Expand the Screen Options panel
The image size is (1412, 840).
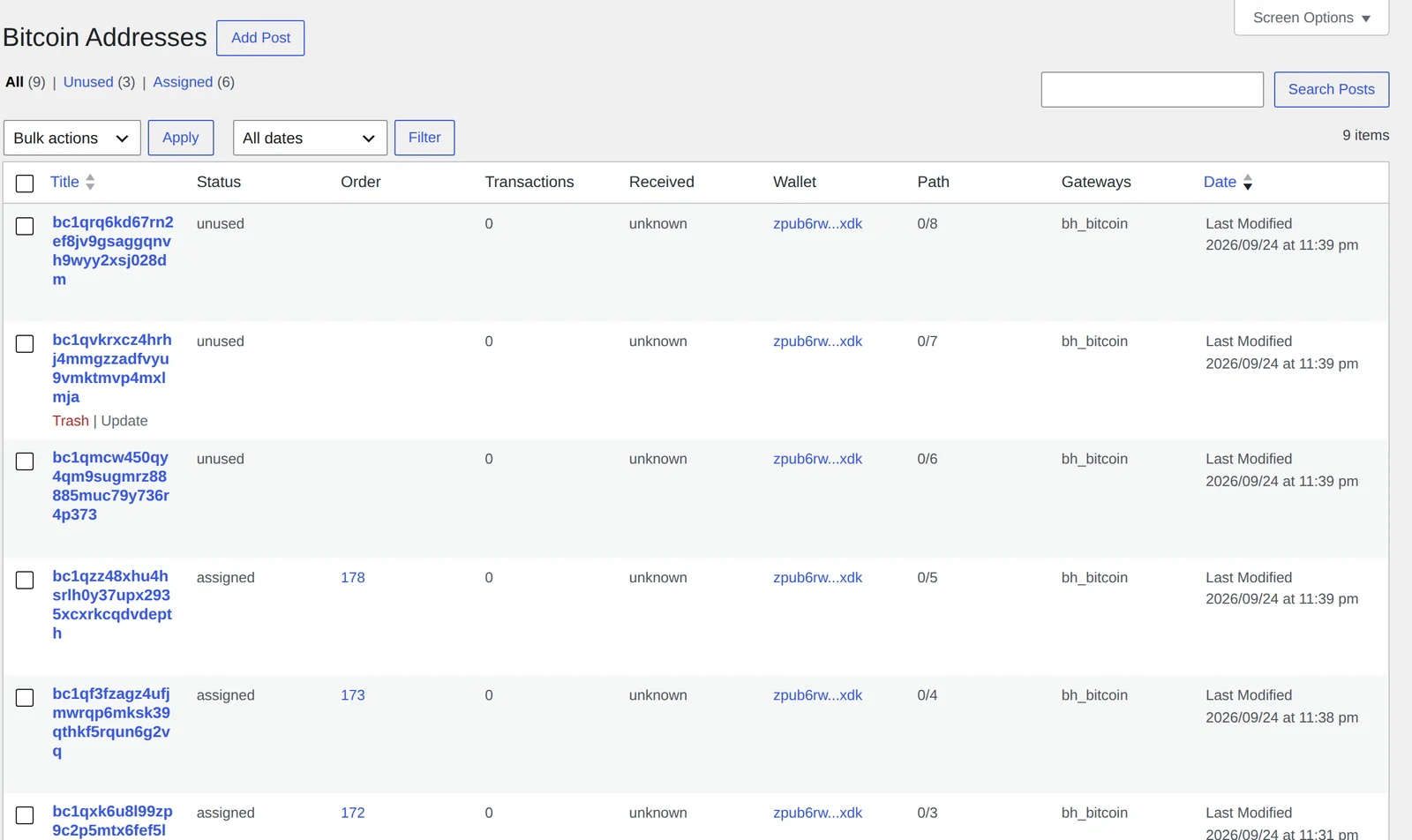point(1311,18)
